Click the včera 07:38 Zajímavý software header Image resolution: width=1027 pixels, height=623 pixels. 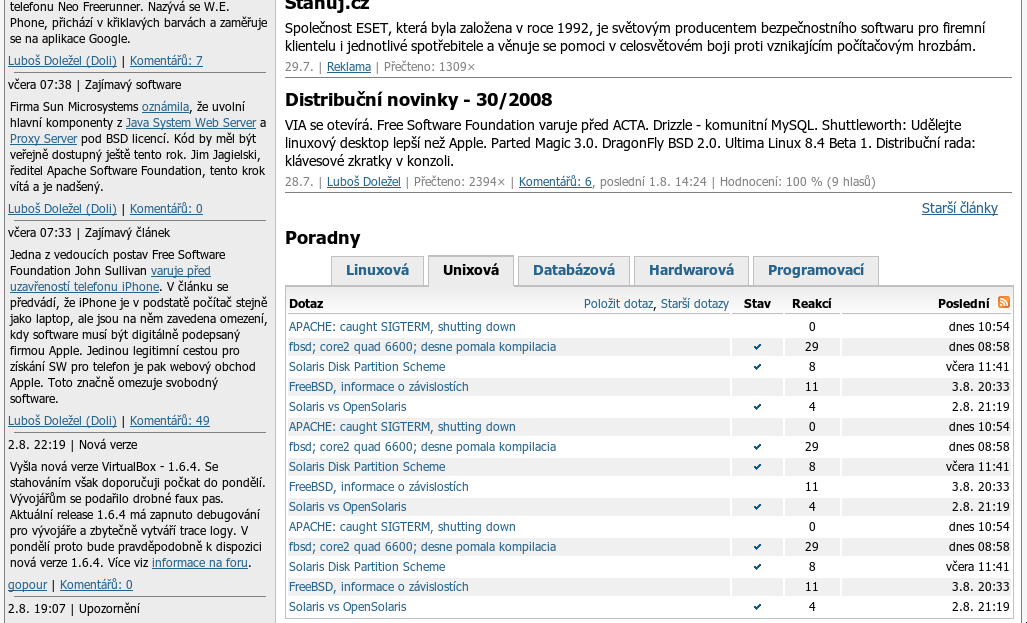click(94, 85)
